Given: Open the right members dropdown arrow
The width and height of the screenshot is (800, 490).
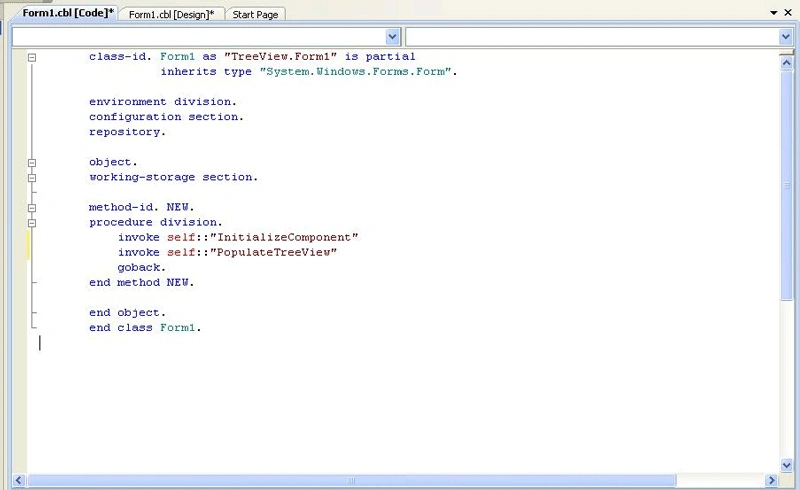Looking at the screenshot, I should point(786,37).
